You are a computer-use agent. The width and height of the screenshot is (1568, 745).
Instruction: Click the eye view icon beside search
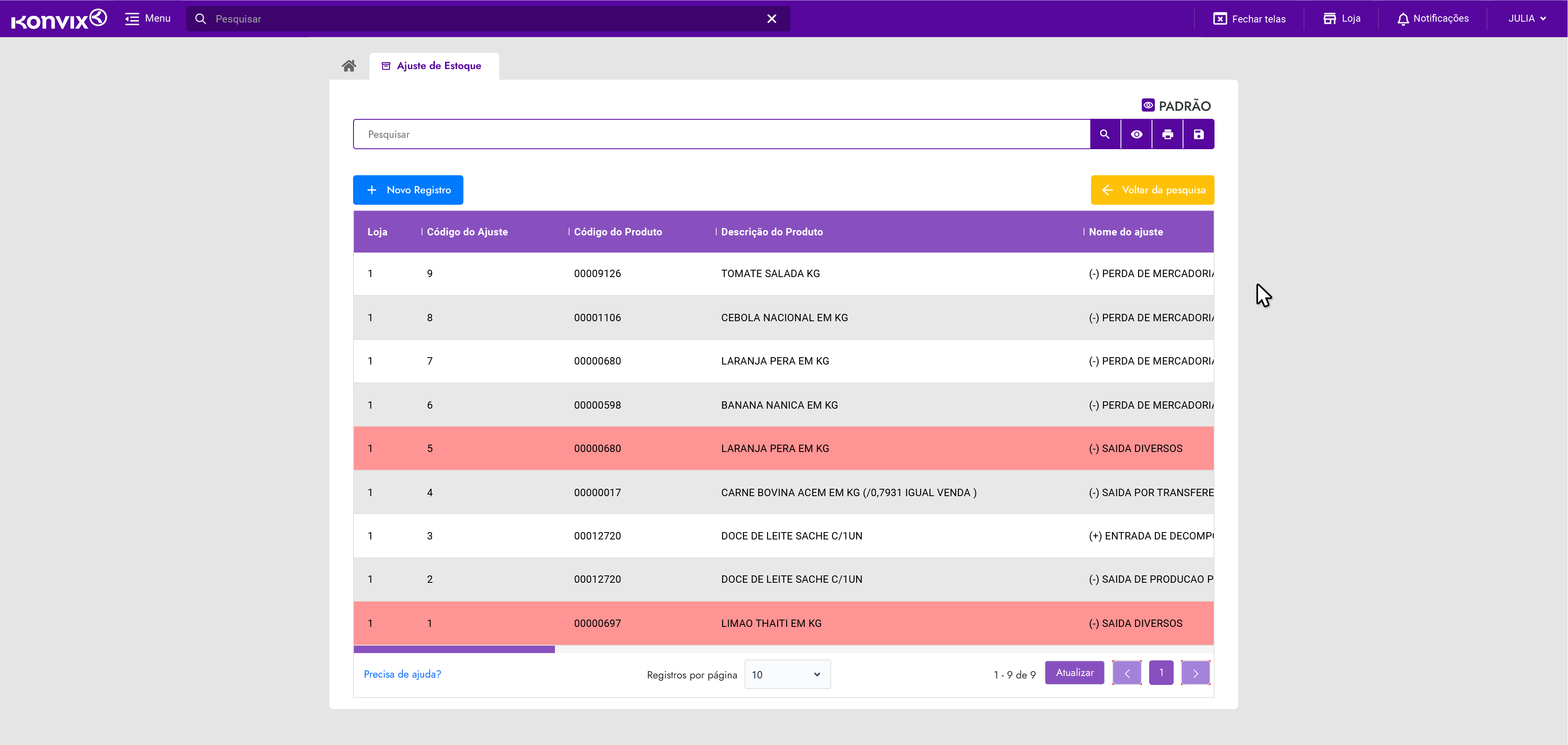point(1136,134)
